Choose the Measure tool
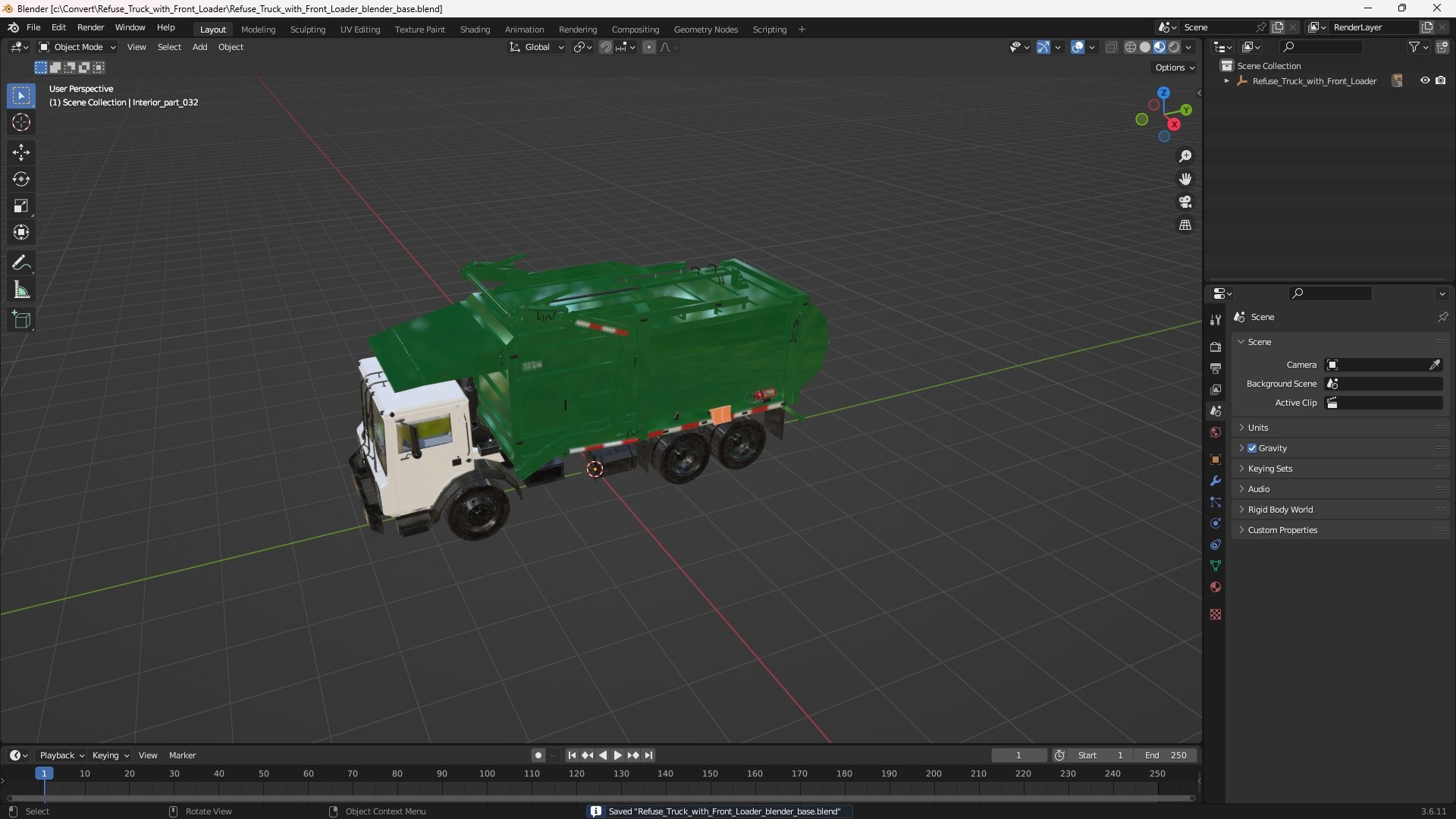Screen dimensions: 1456x819 tap(21, 290)
